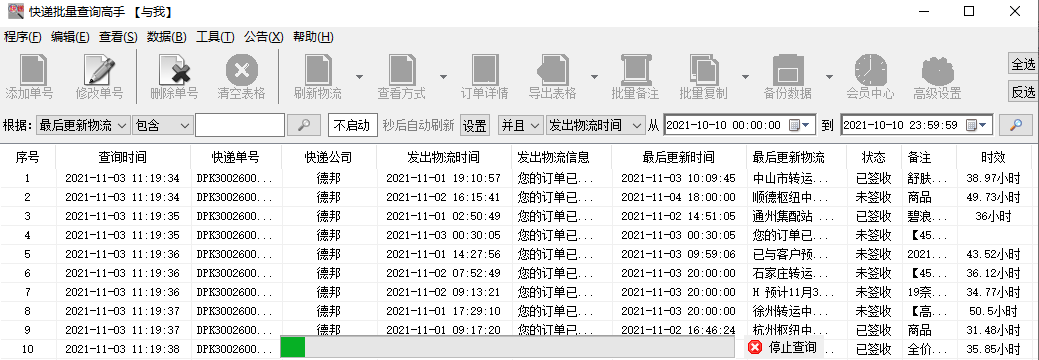1039x360 pixels.
Task: Click the 批量备注 batch remark icon
Action: pos(635,70)
